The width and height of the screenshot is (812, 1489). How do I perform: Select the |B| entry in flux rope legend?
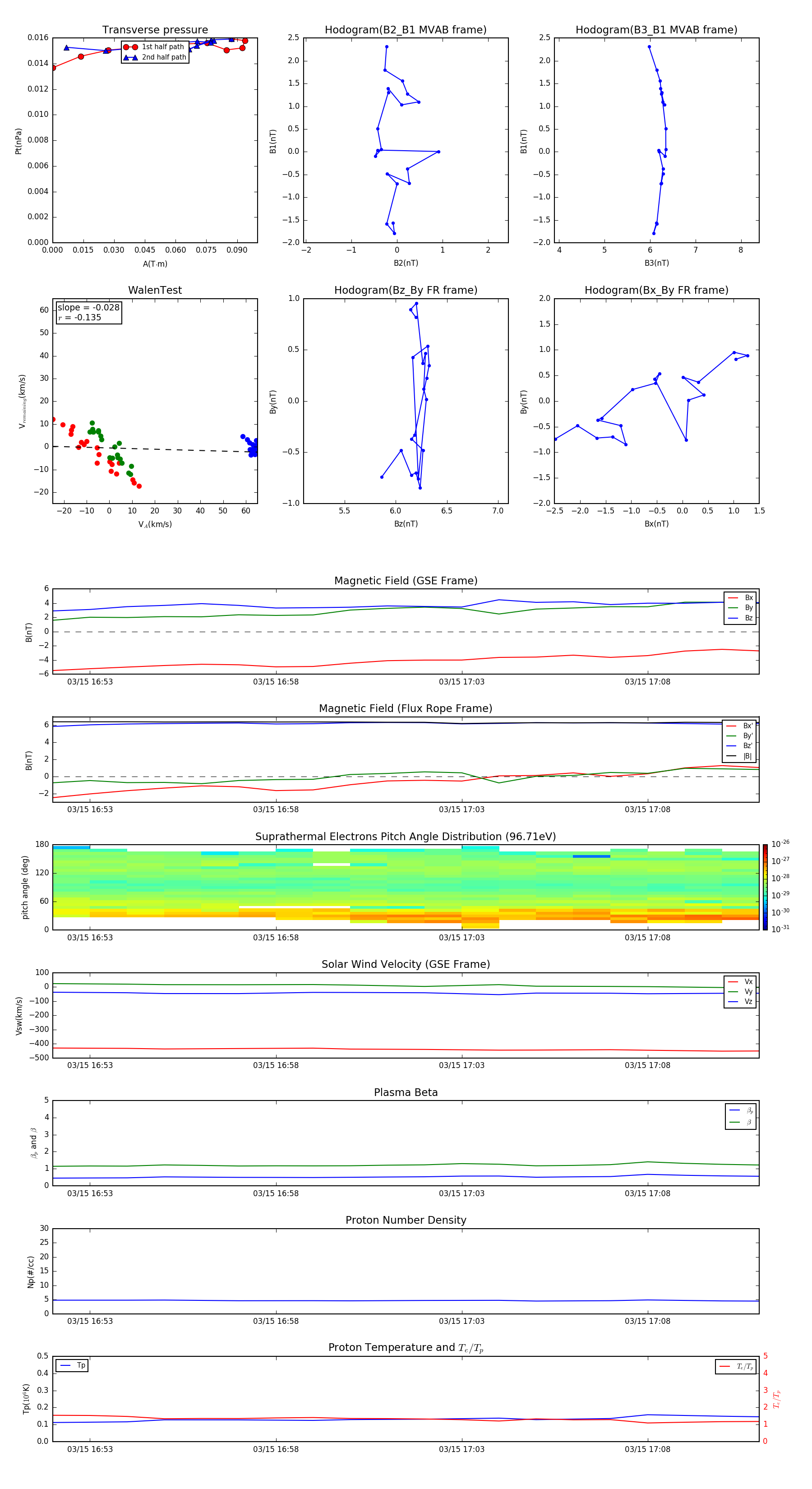(x=739, y=756)
